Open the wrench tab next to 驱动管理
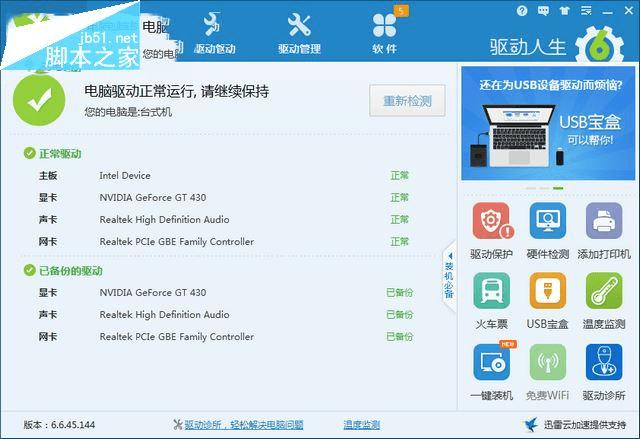The height and width of the screenshot is (439, 640). (x=214, y=33)
